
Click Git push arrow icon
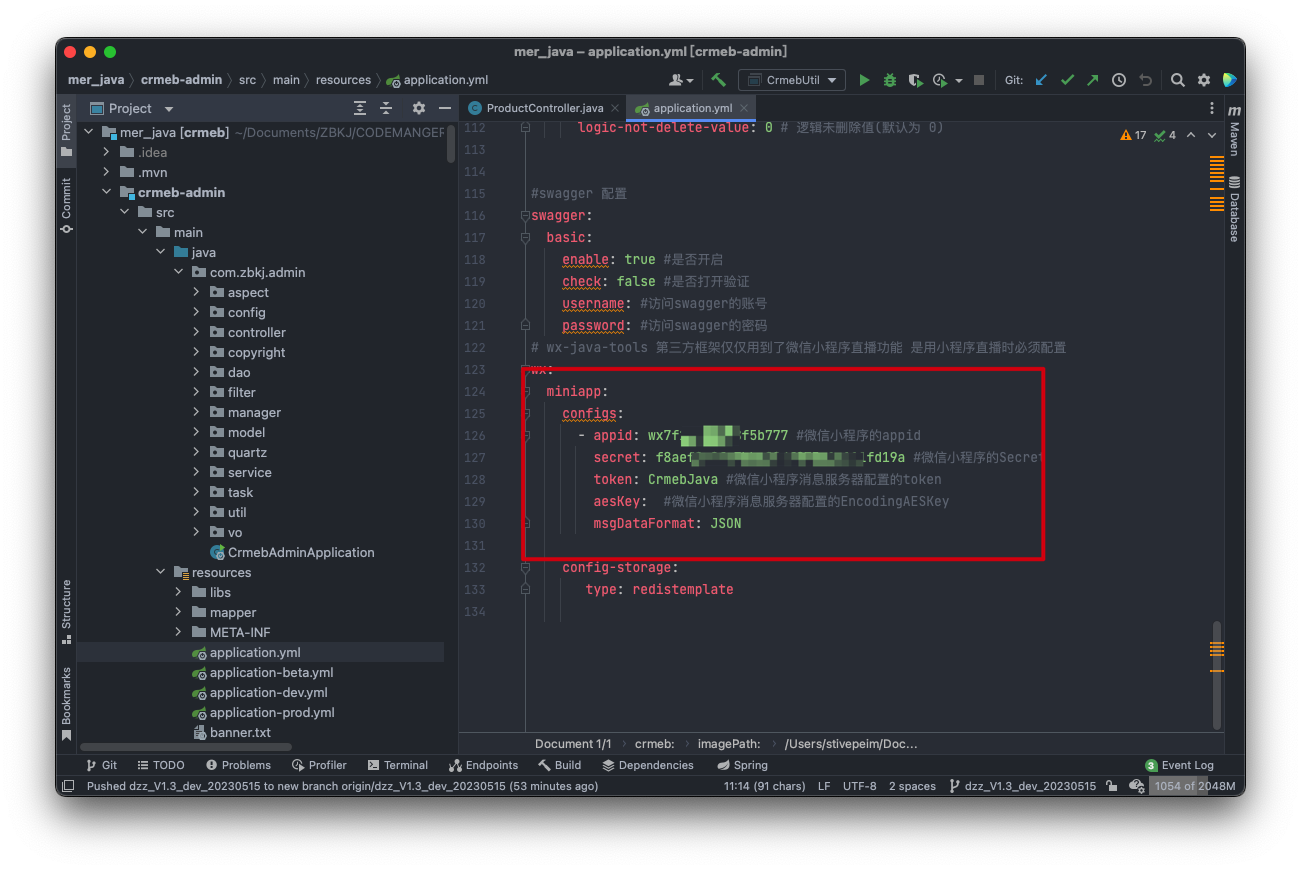(x=1093, y=80)
